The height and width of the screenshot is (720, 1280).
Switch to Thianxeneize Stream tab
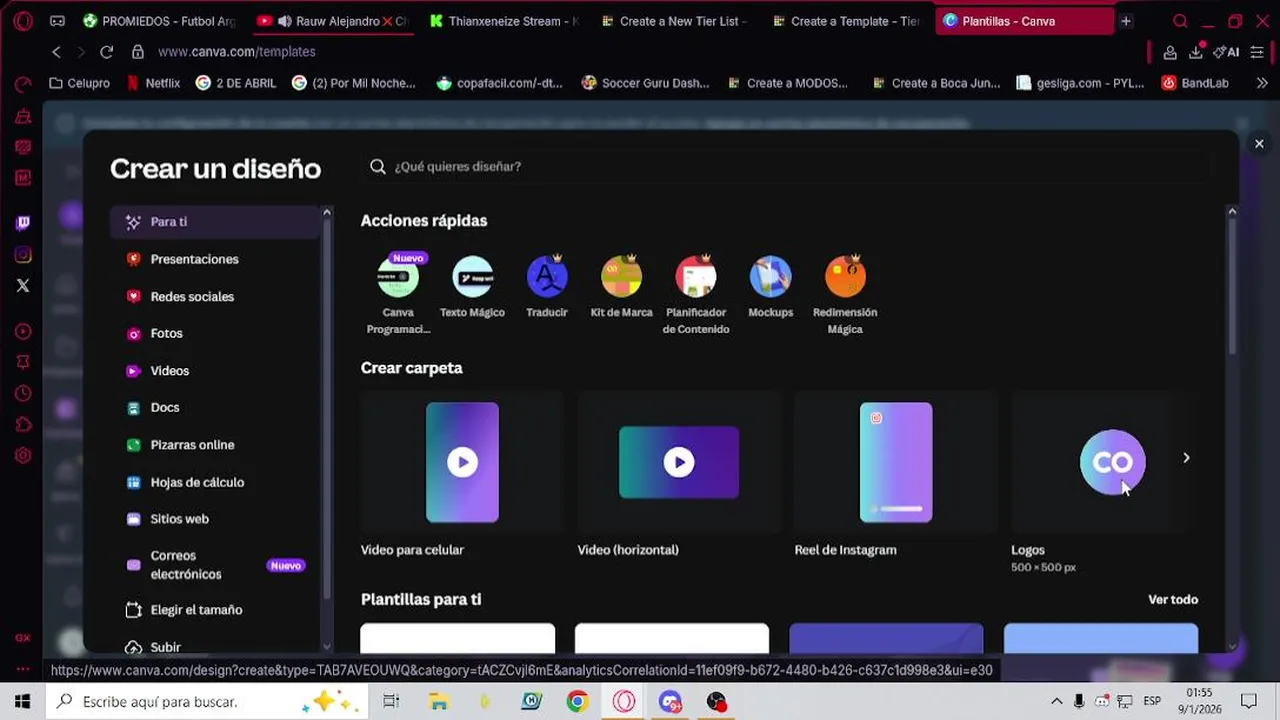pyautogui.click(x=503, y=21)
